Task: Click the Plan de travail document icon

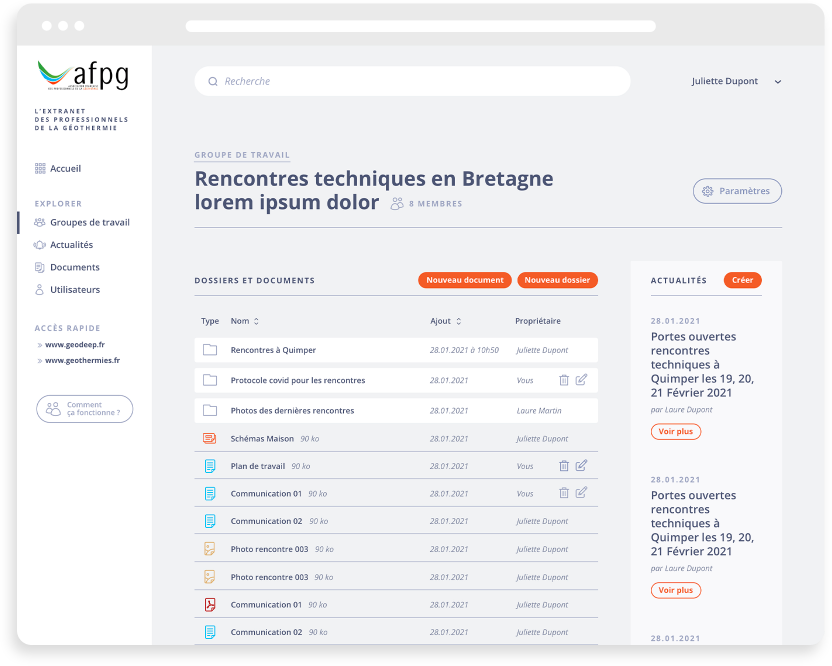Action: (x=210, y=466)
